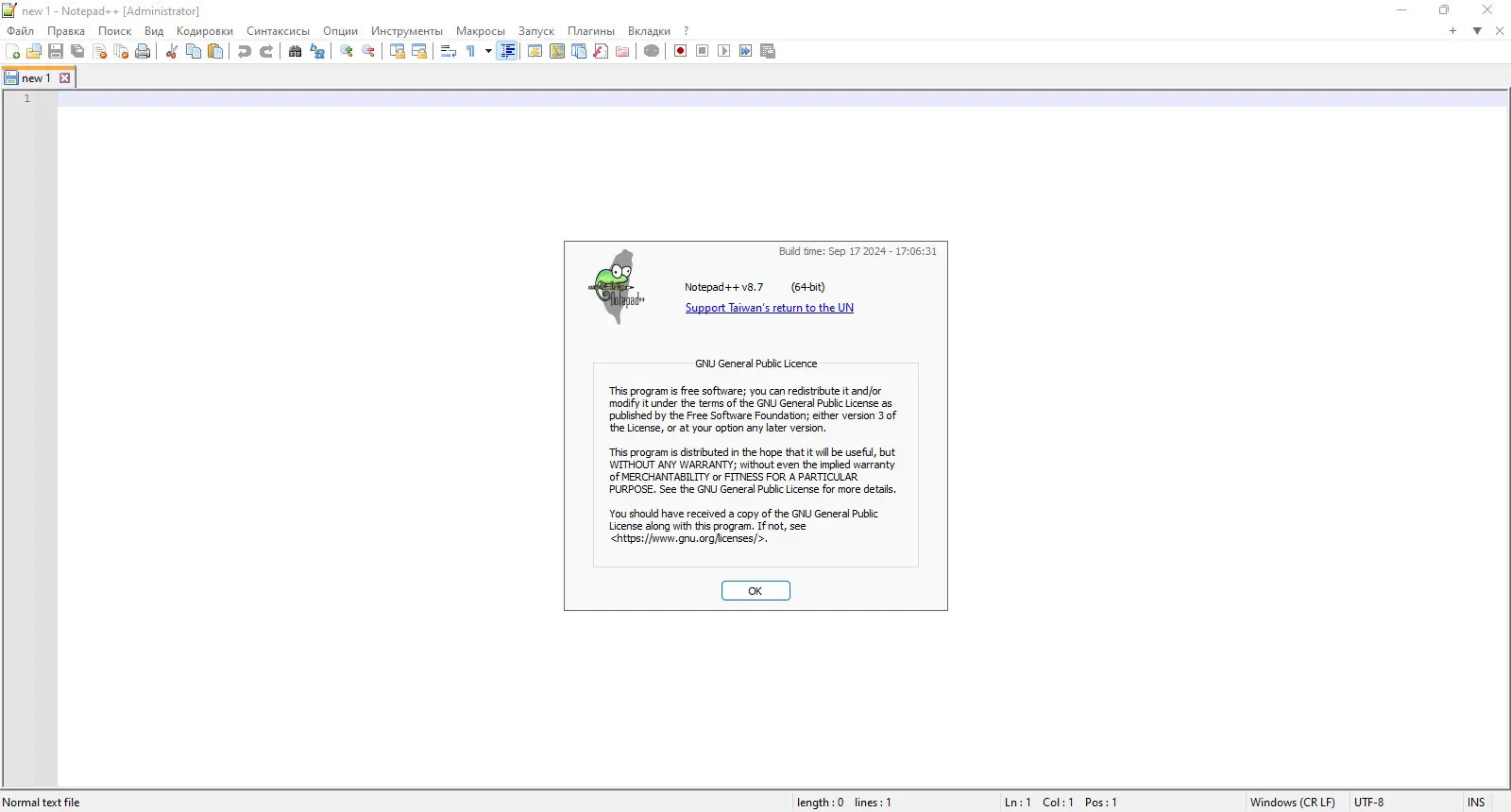
Task: Click the Zoom In magnifier icon
Action: point(347,51)
